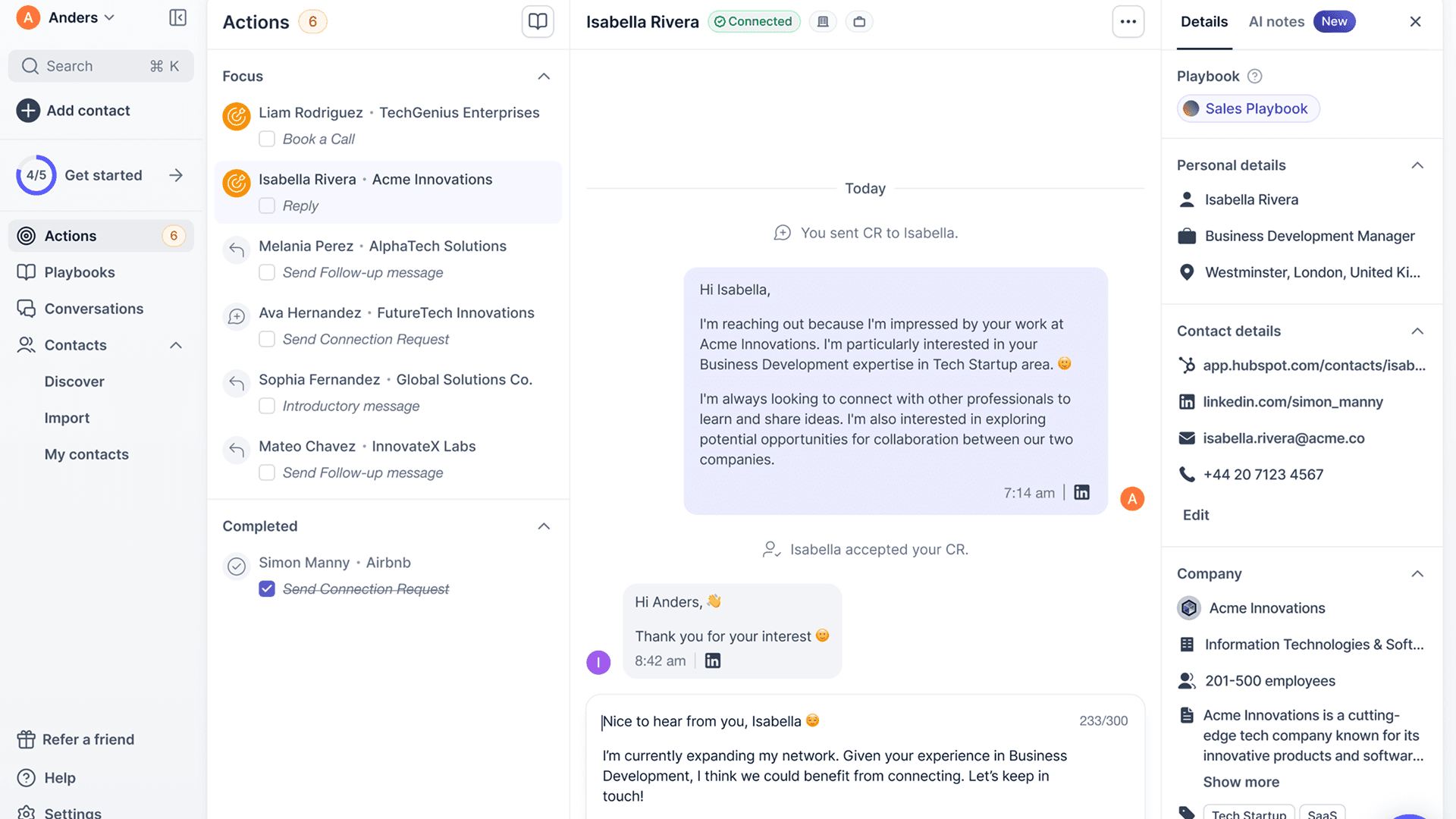Open the HubSpot contact link
Image resolution: width=1456 pixels, height=819 pixels.
(1313, 366)
